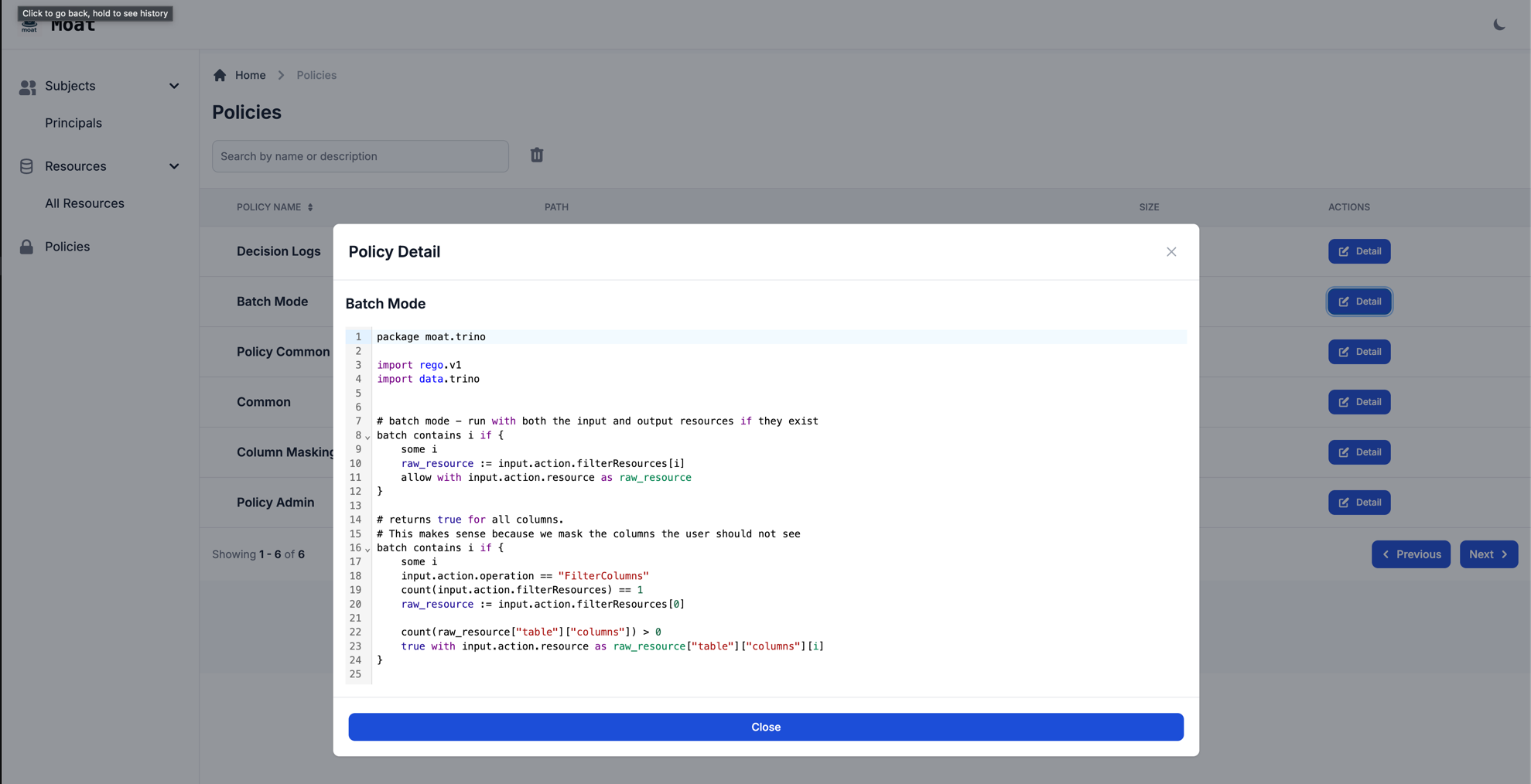Image resolution: width=1531 pixels, height=784 pixels.
Task: Fold code block at line 8
Action: pos(367,437)
